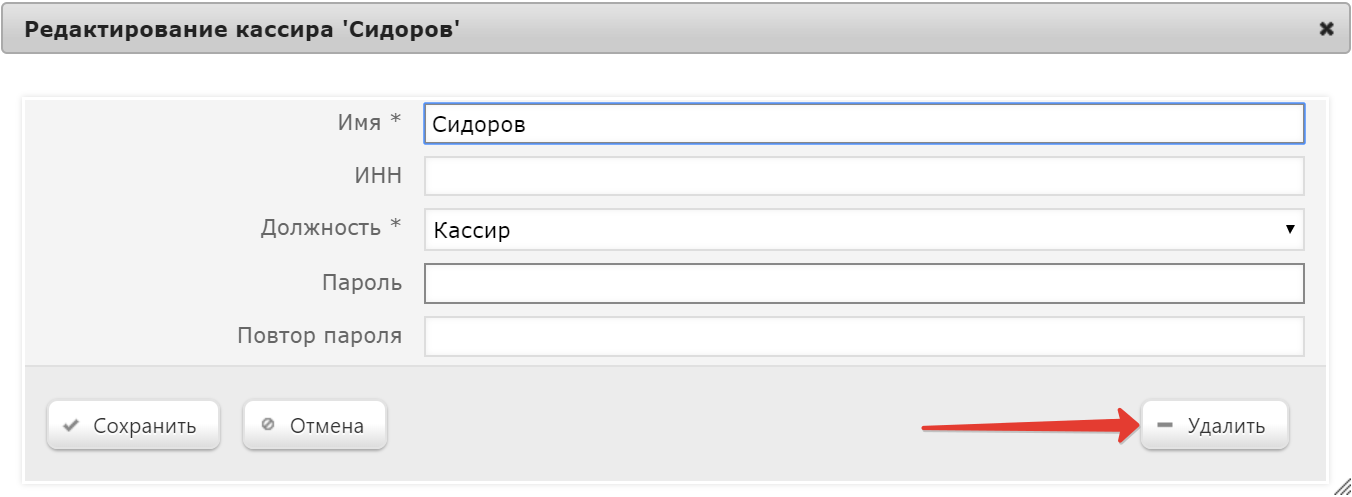Delete the cashier using Удалить
The image size is (1352, 497).
pos(1215,426)
